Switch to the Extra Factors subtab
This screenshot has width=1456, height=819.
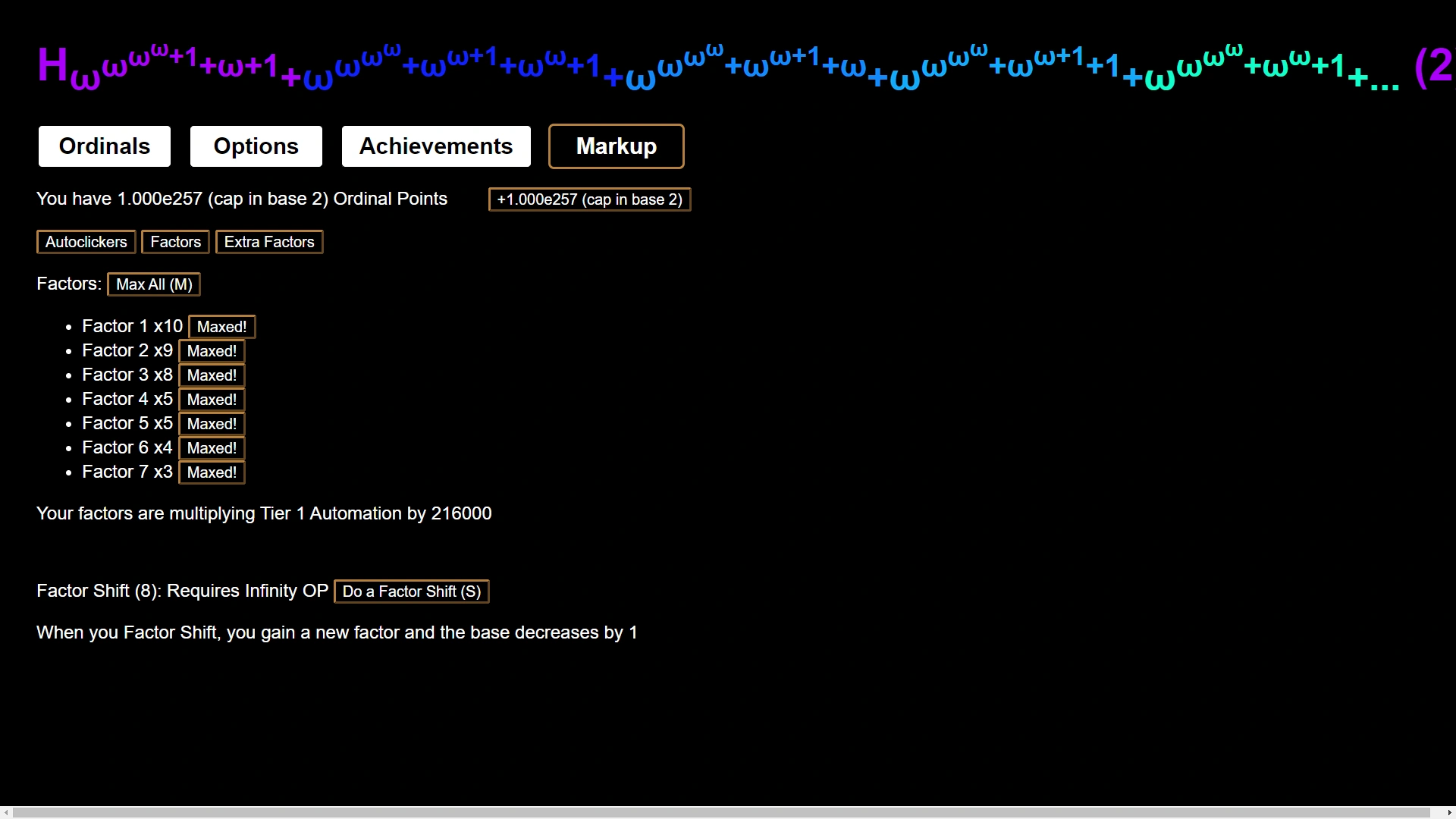click(269, 242)
